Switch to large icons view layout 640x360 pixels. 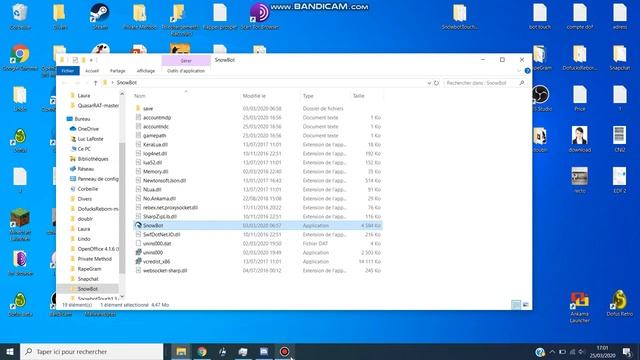click(x=525, y=305)
